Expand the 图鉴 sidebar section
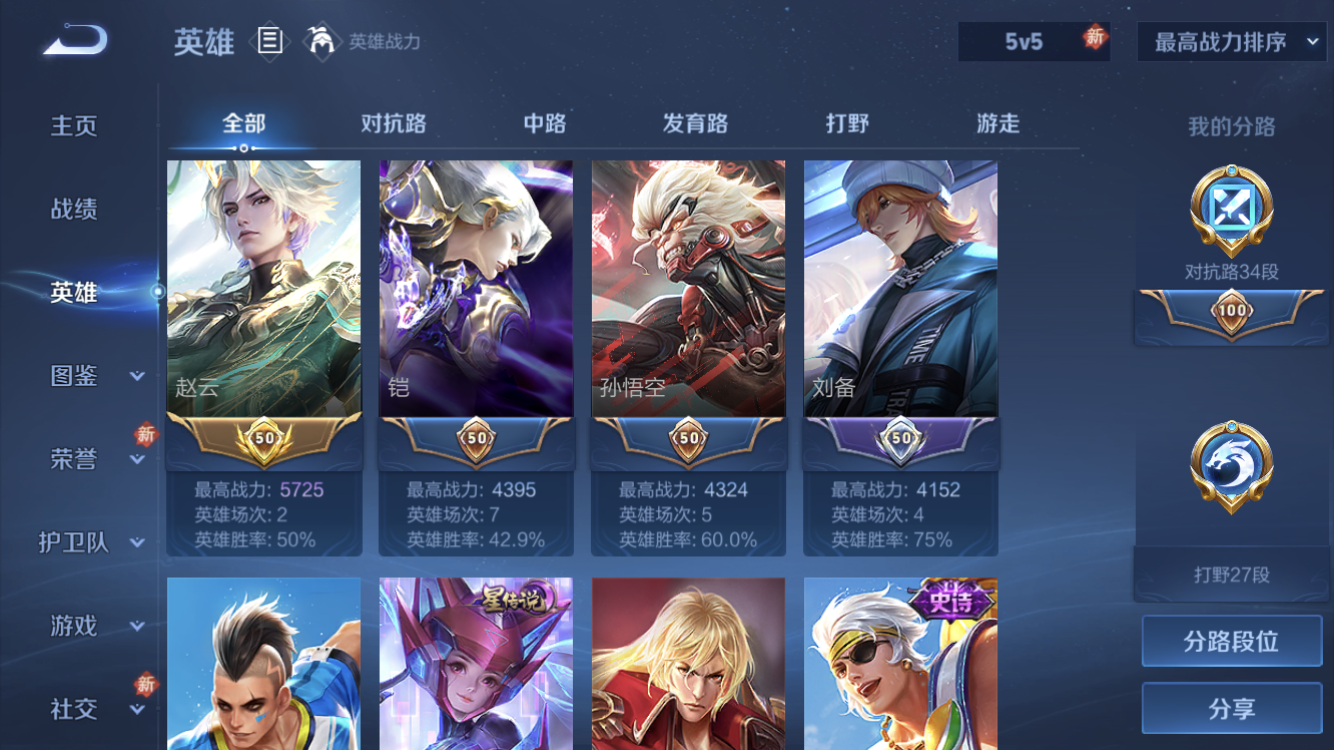The image size is (1334, 750). click(137, 377)
